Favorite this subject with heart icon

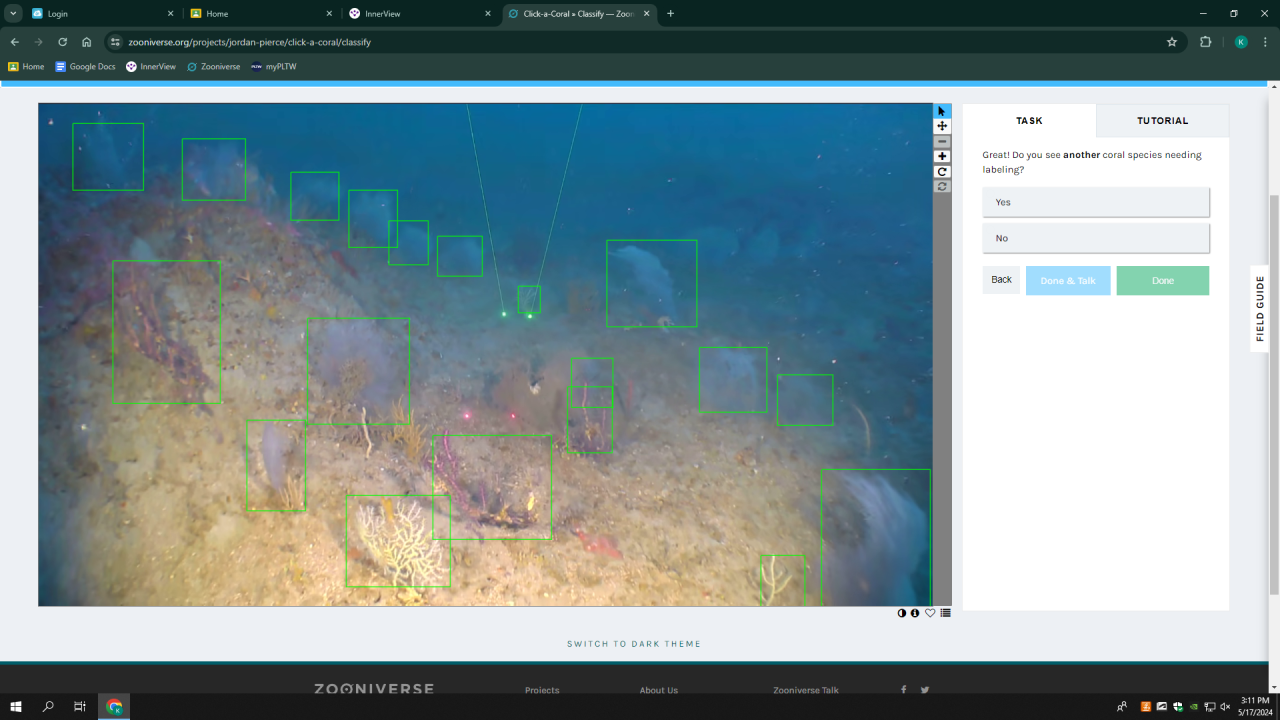point(930,613)
